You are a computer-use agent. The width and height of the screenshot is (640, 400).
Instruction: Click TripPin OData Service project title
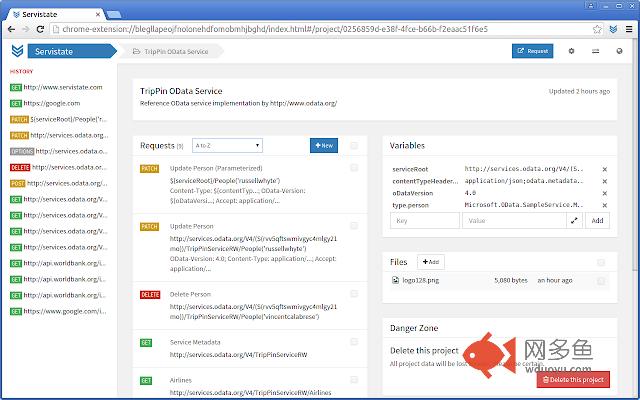coord(181,91)
